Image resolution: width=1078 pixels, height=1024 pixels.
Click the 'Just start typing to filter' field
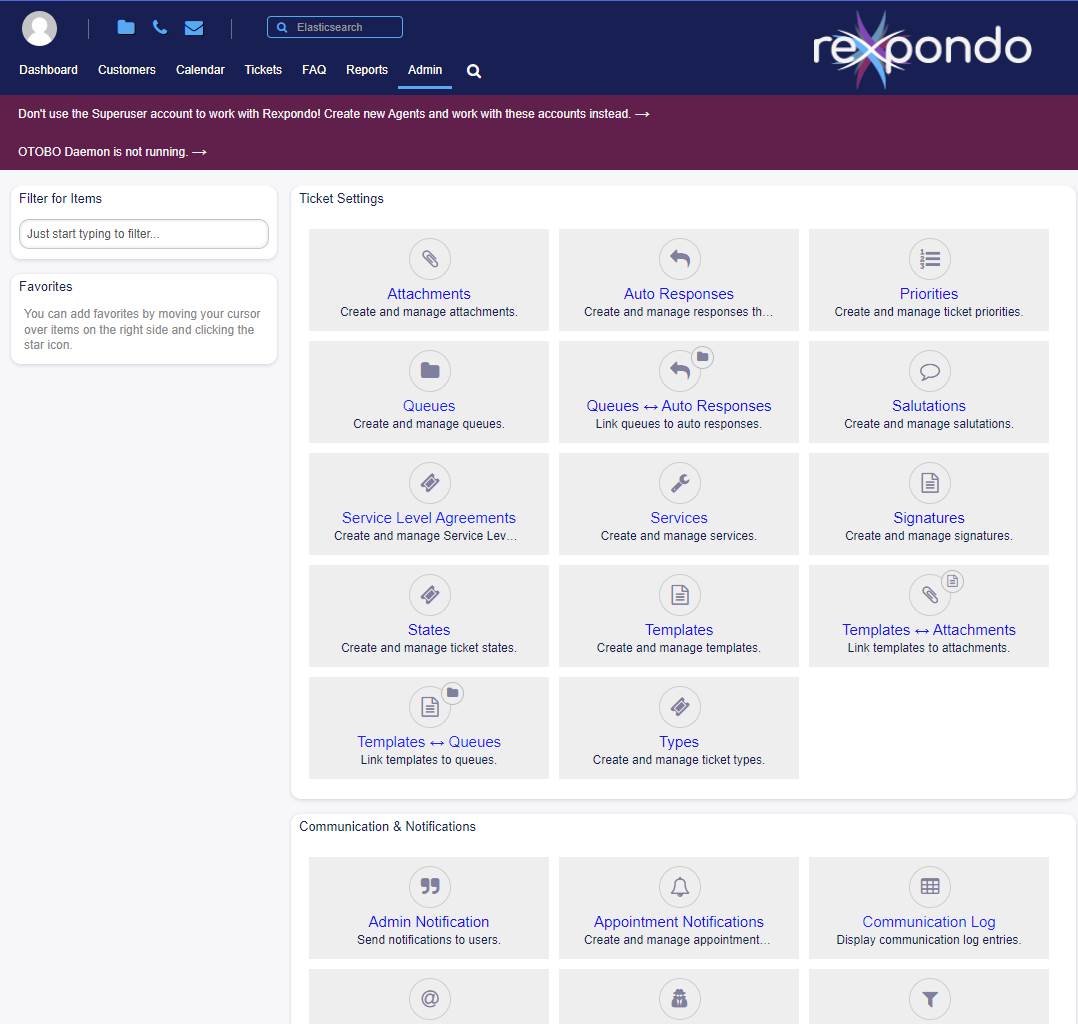[143, 232]
